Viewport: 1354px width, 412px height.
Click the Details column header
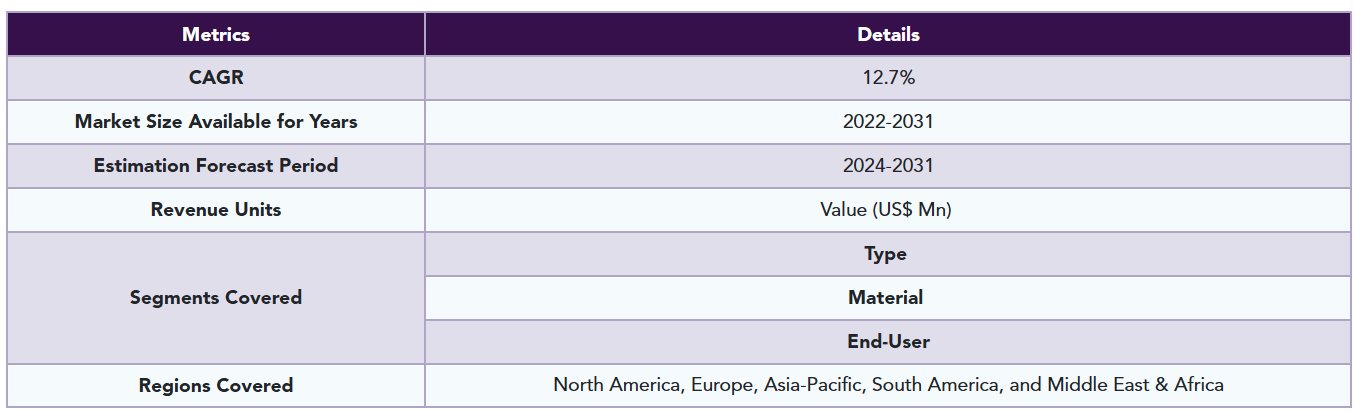(x=888, y=34)
